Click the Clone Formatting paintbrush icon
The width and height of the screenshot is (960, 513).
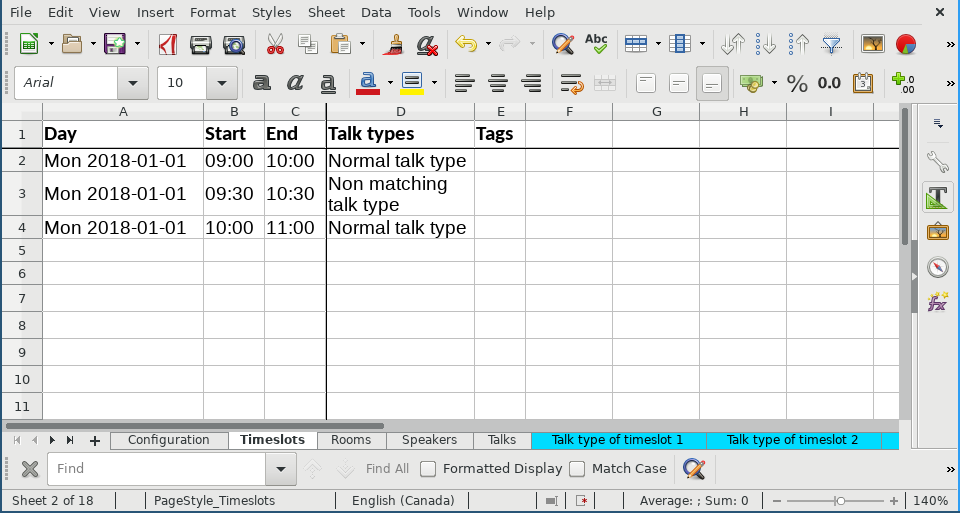394,44
